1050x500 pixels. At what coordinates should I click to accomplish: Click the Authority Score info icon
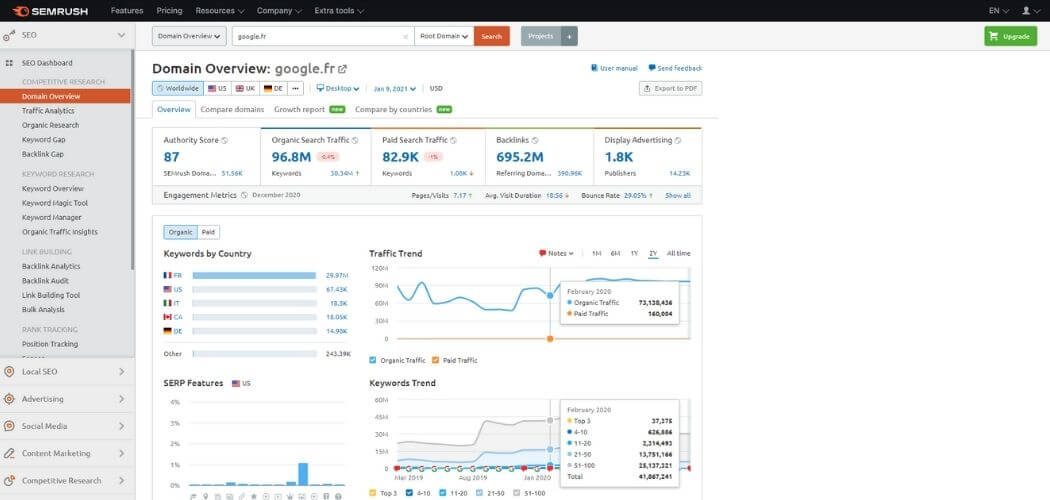point(224,141)
